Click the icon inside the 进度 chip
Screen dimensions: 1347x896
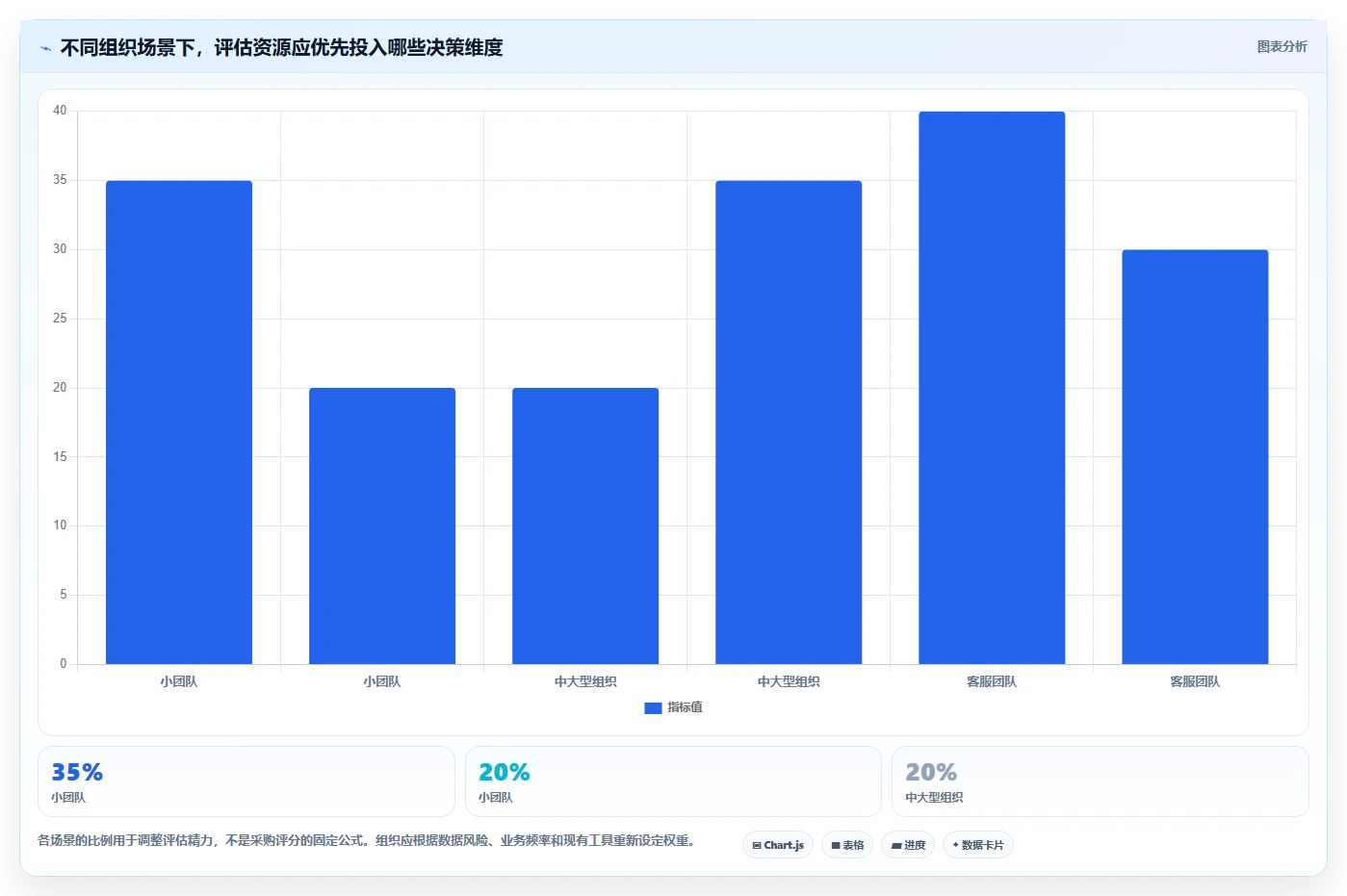(x=896, y=846)
